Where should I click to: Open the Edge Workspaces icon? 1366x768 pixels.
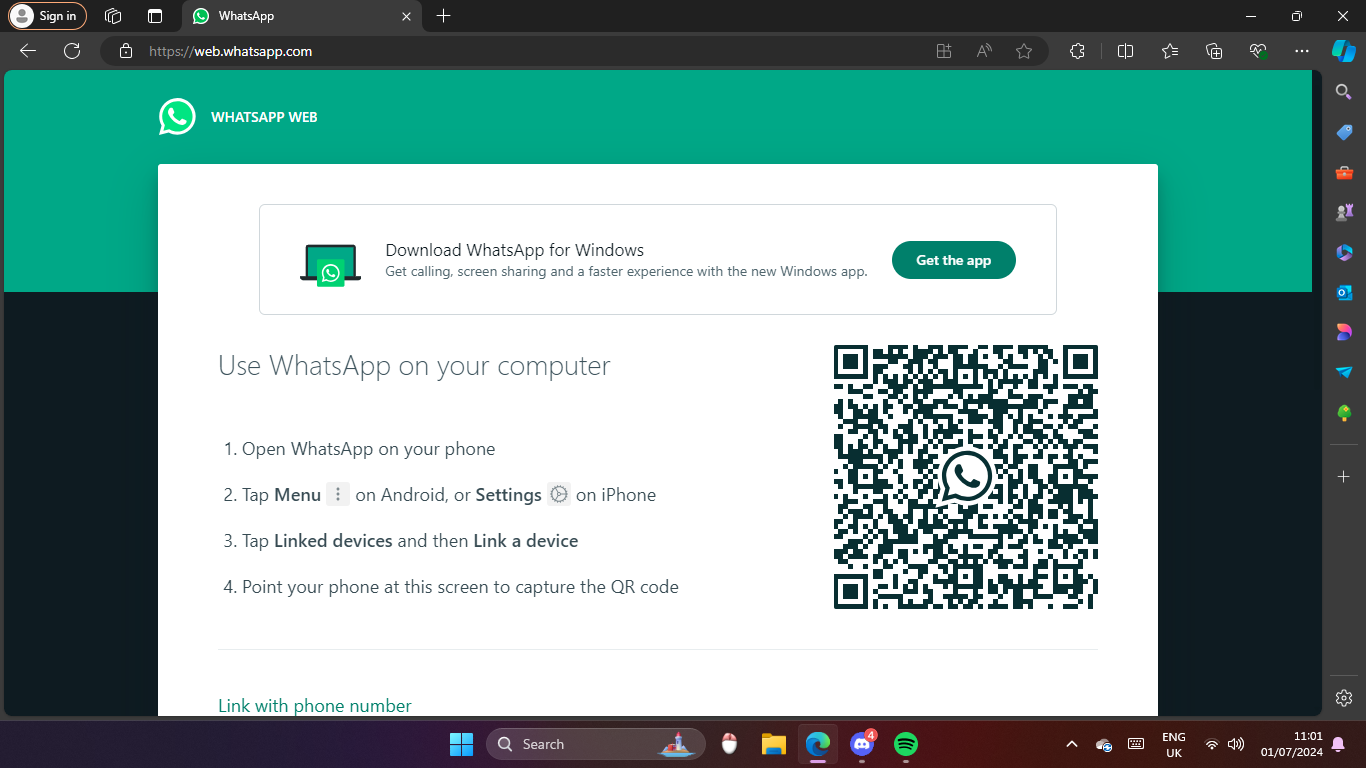click(x=113, y=16)
